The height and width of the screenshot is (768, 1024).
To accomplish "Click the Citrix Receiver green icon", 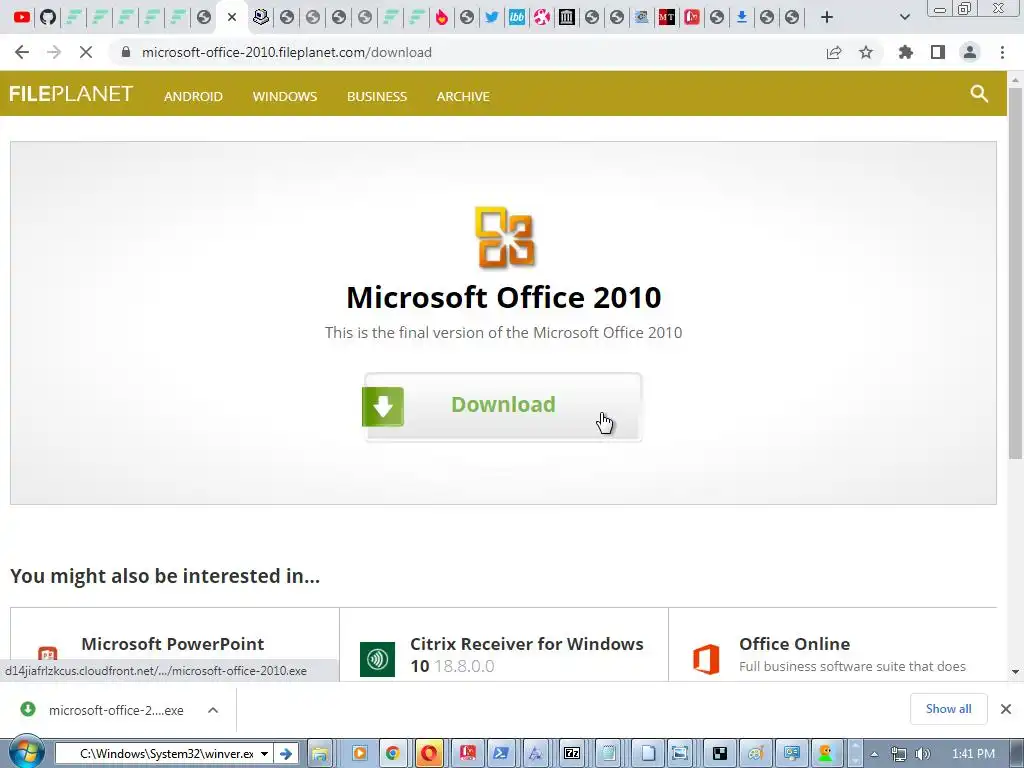I will coord(377,660).
